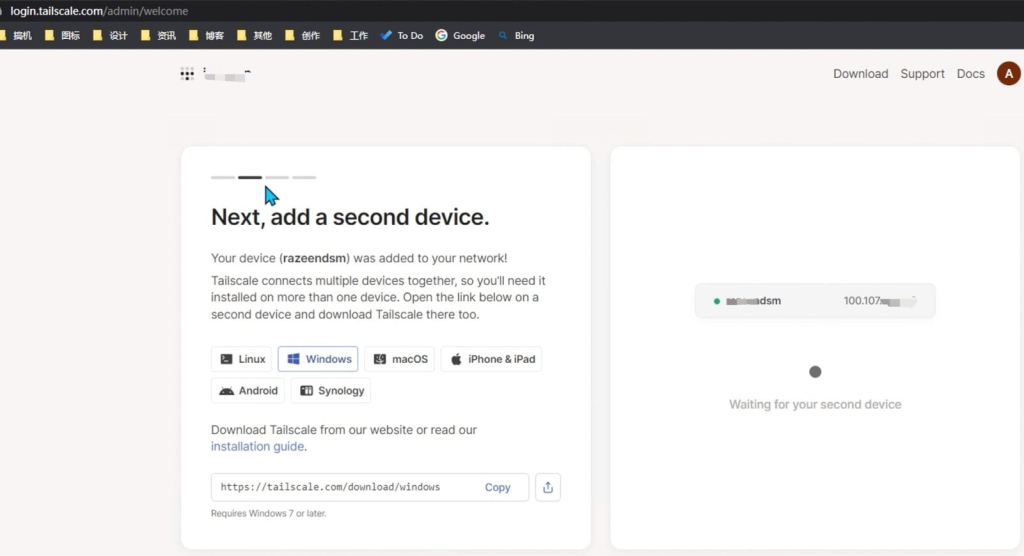Open the To Do bookmark

[402, 35]
